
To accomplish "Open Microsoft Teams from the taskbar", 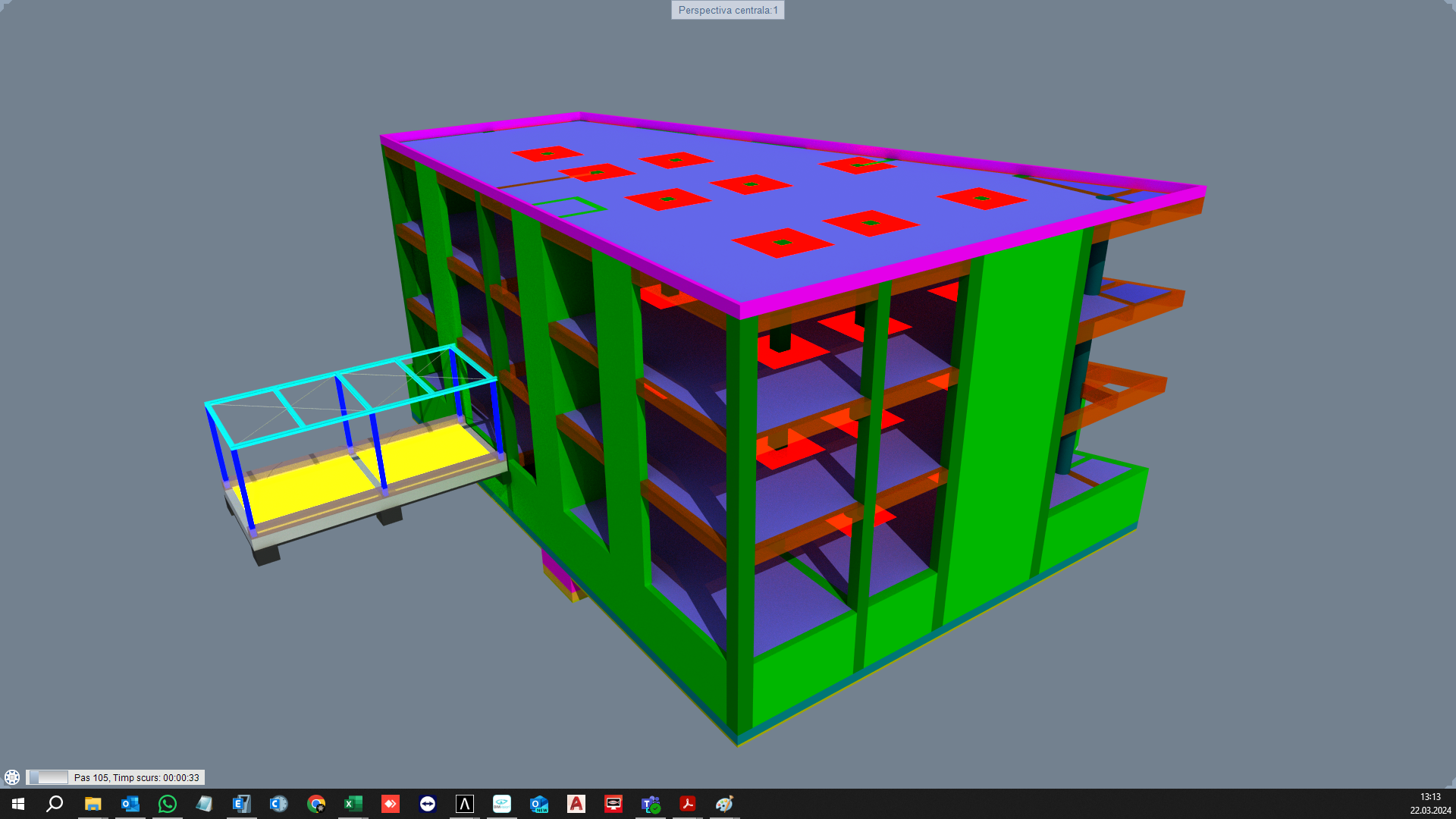I will click(x=650, y=804).
